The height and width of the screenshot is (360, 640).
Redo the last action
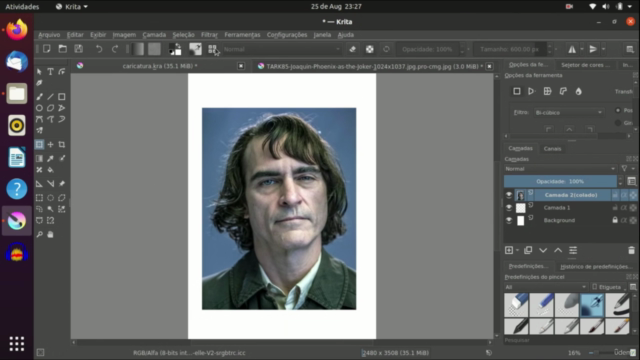[115, 49]
